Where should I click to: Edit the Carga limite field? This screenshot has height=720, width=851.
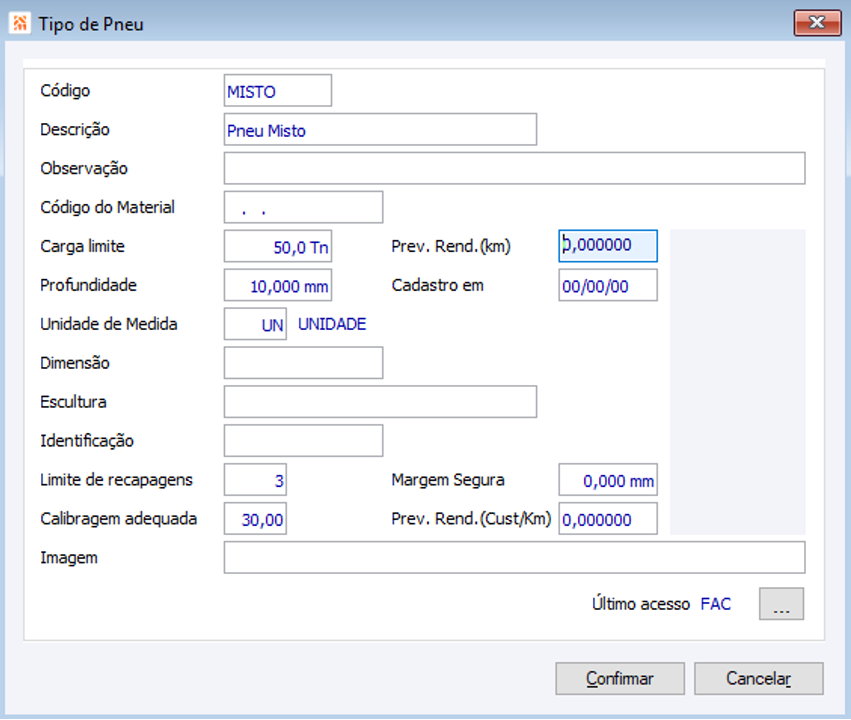pyautogui.click(x=278, y=246)
